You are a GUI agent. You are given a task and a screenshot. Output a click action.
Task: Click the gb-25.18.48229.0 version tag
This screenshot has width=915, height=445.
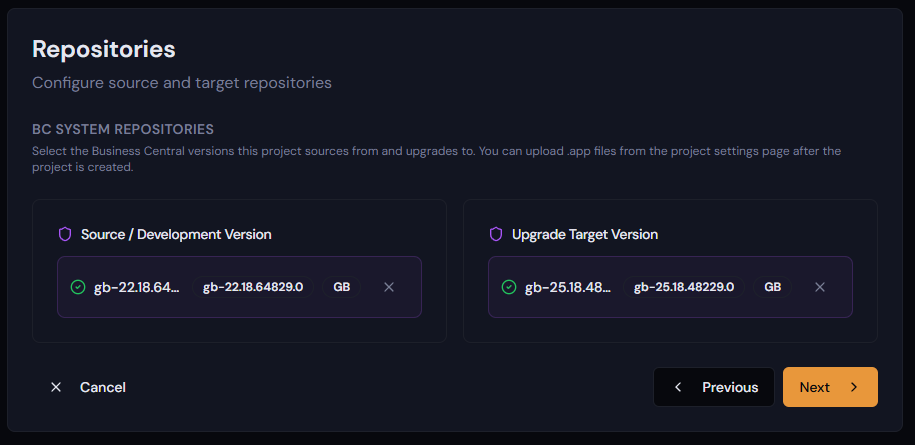tap(684, 287)
